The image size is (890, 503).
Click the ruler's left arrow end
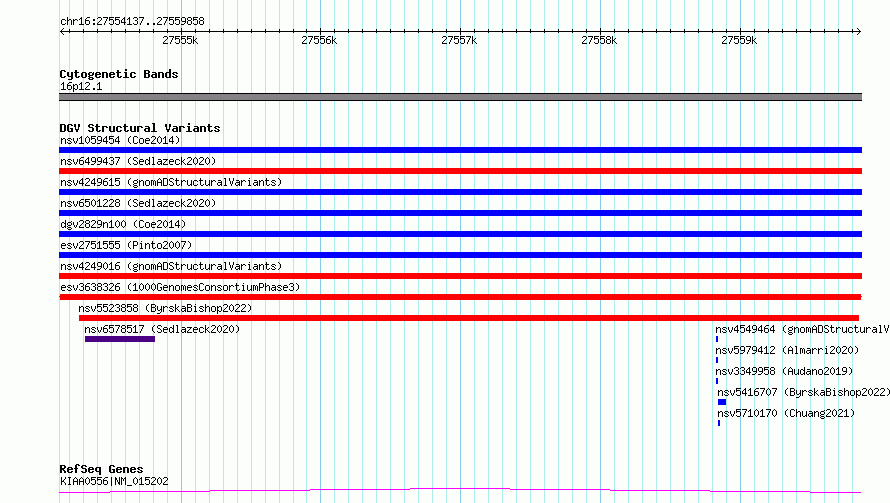tap(63, 31)
